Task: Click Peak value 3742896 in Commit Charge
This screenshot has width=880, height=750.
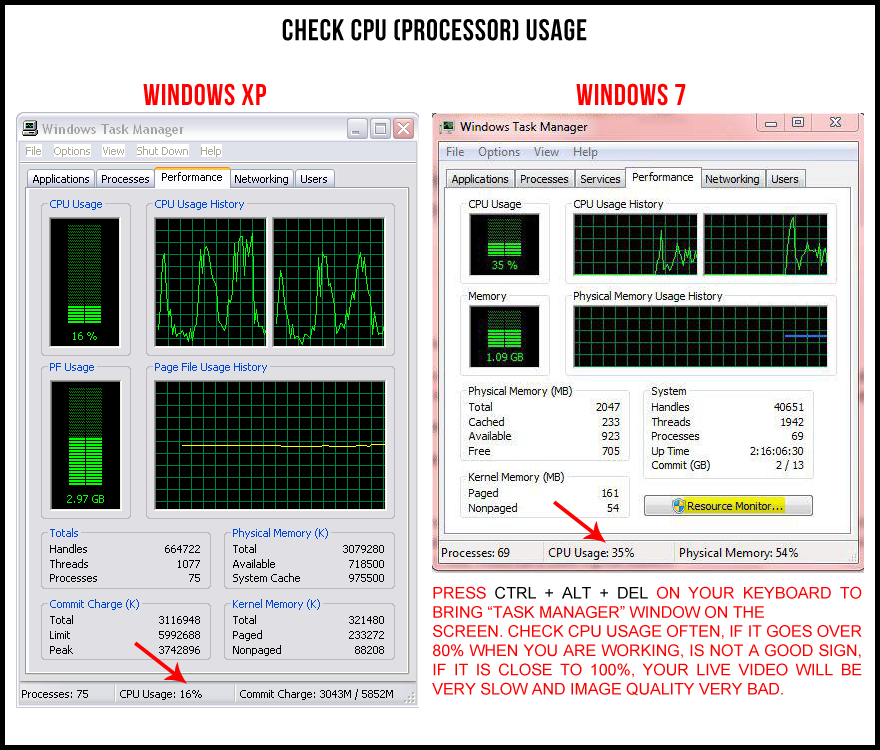Action: click(179, 650)
